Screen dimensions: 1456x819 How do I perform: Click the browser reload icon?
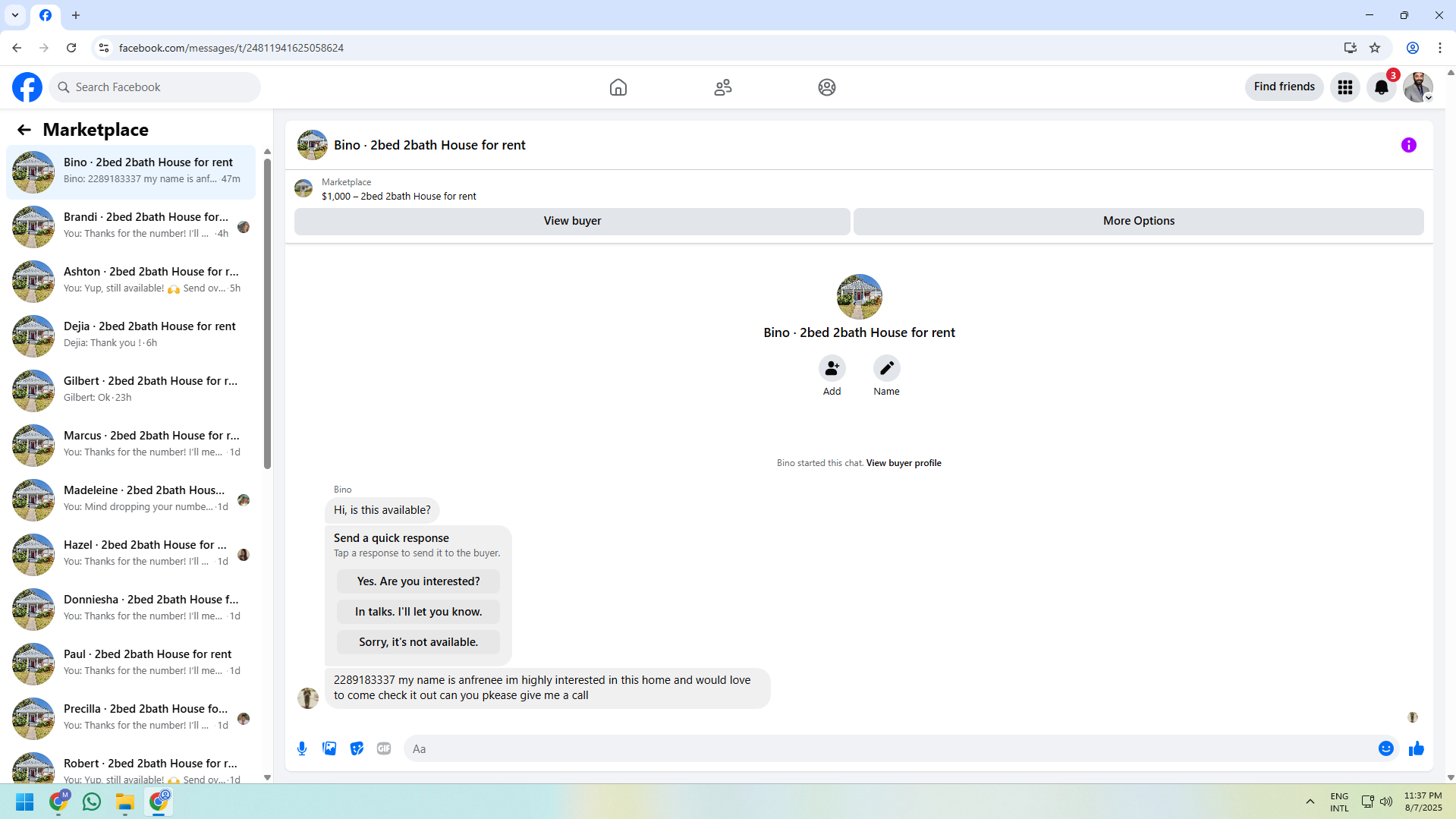[71, 48]
